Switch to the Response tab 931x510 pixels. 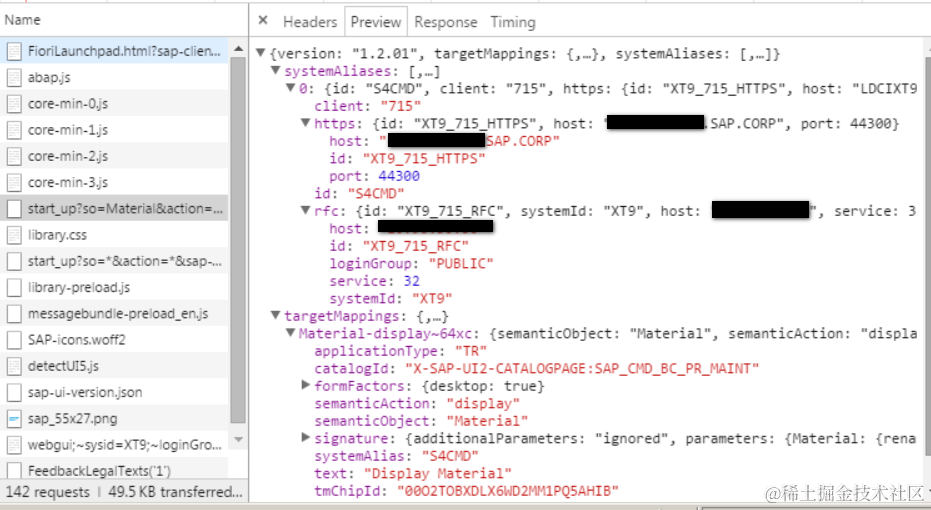coord(445,22)
